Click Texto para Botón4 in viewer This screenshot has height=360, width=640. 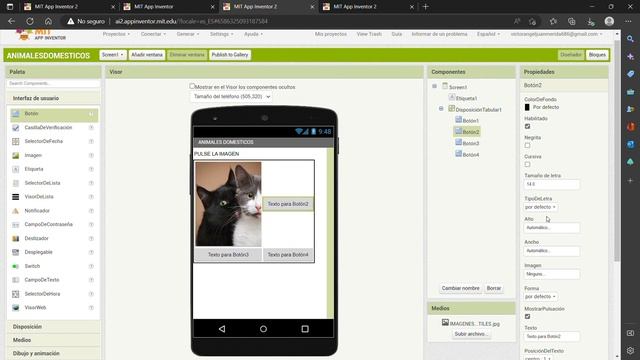[288, 255]
